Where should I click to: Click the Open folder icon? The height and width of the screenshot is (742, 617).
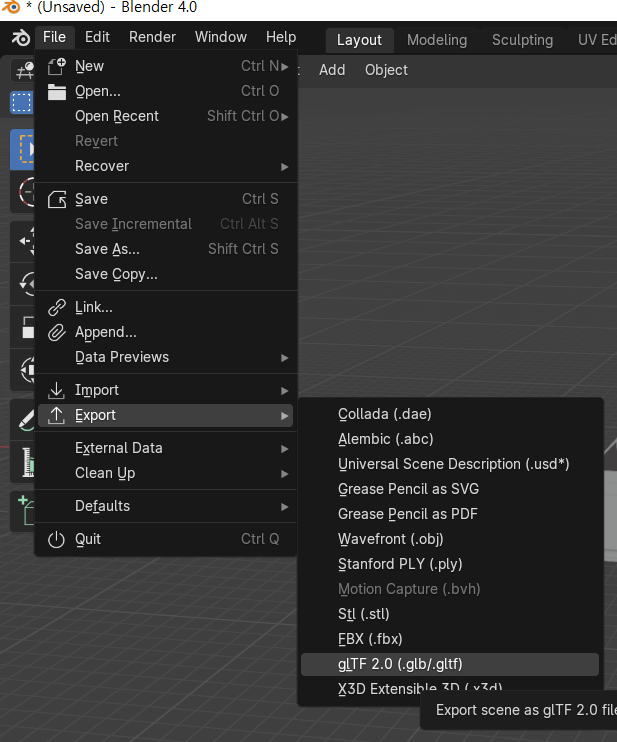[x=57, y=92]
